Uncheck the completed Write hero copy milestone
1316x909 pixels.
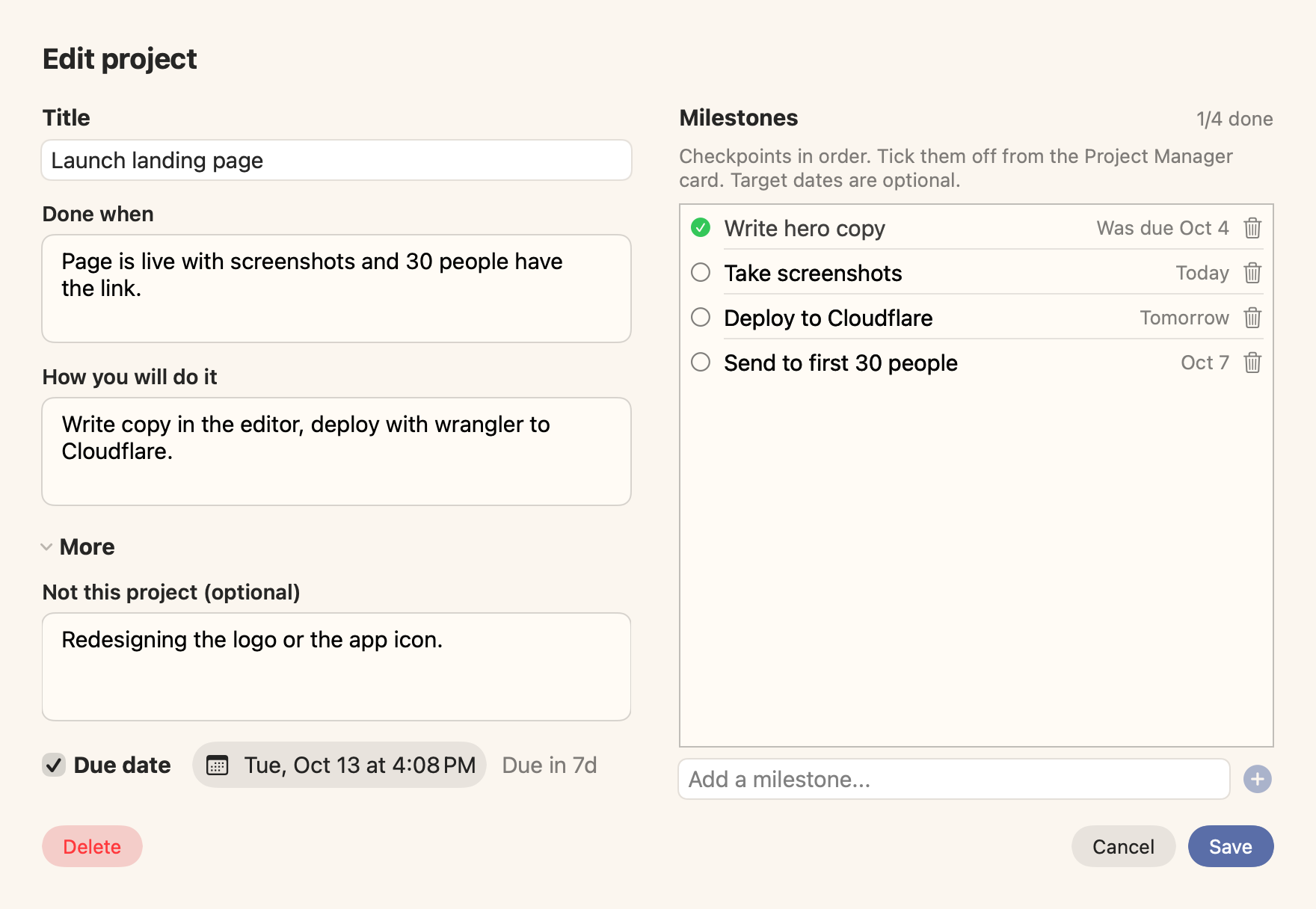[x=701, y=228]
